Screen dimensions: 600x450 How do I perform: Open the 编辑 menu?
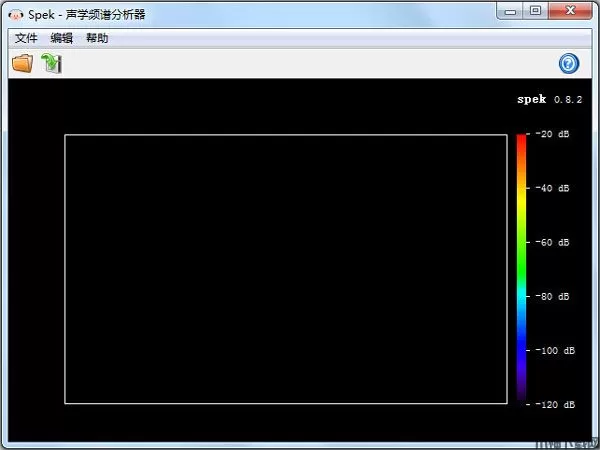pos(62,38)
